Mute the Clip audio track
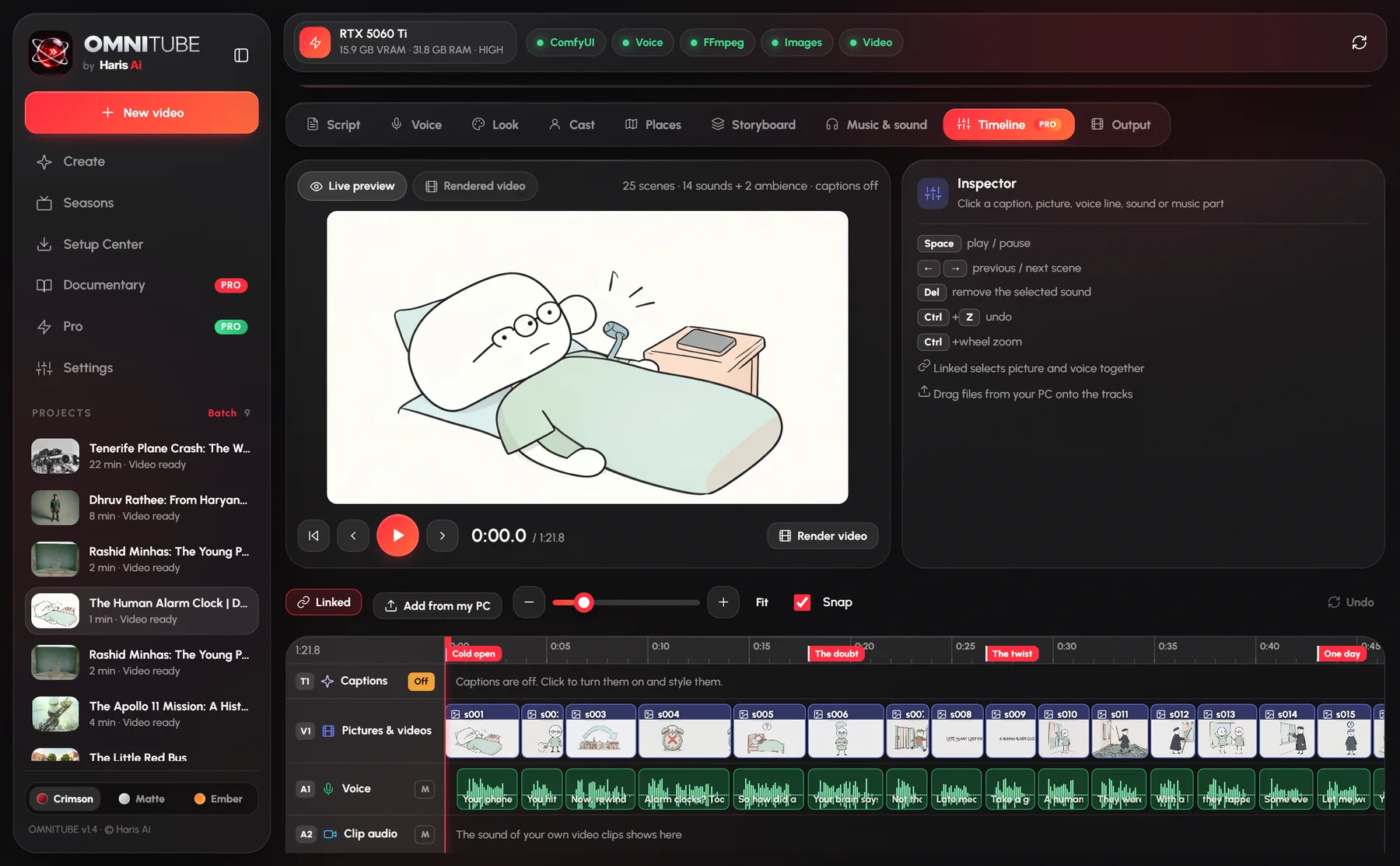Viewport: 1400px width, 866px height. point(425,834)
